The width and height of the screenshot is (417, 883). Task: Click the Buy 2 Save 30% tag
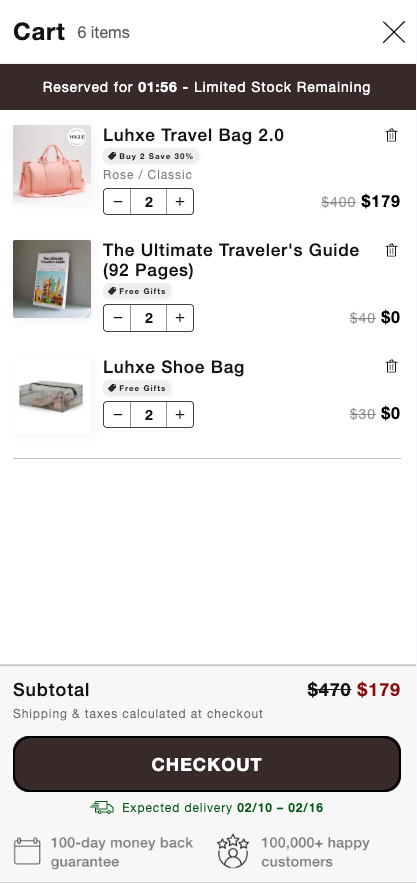(x=151, y=156)
